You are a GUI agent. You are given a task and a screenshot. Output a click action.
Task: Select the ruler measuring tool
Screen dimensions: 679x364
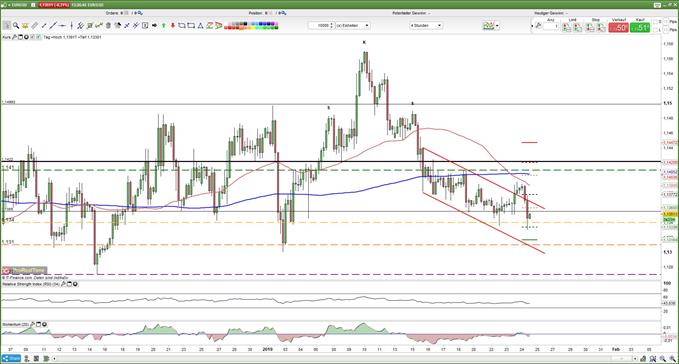pos(34,26)
